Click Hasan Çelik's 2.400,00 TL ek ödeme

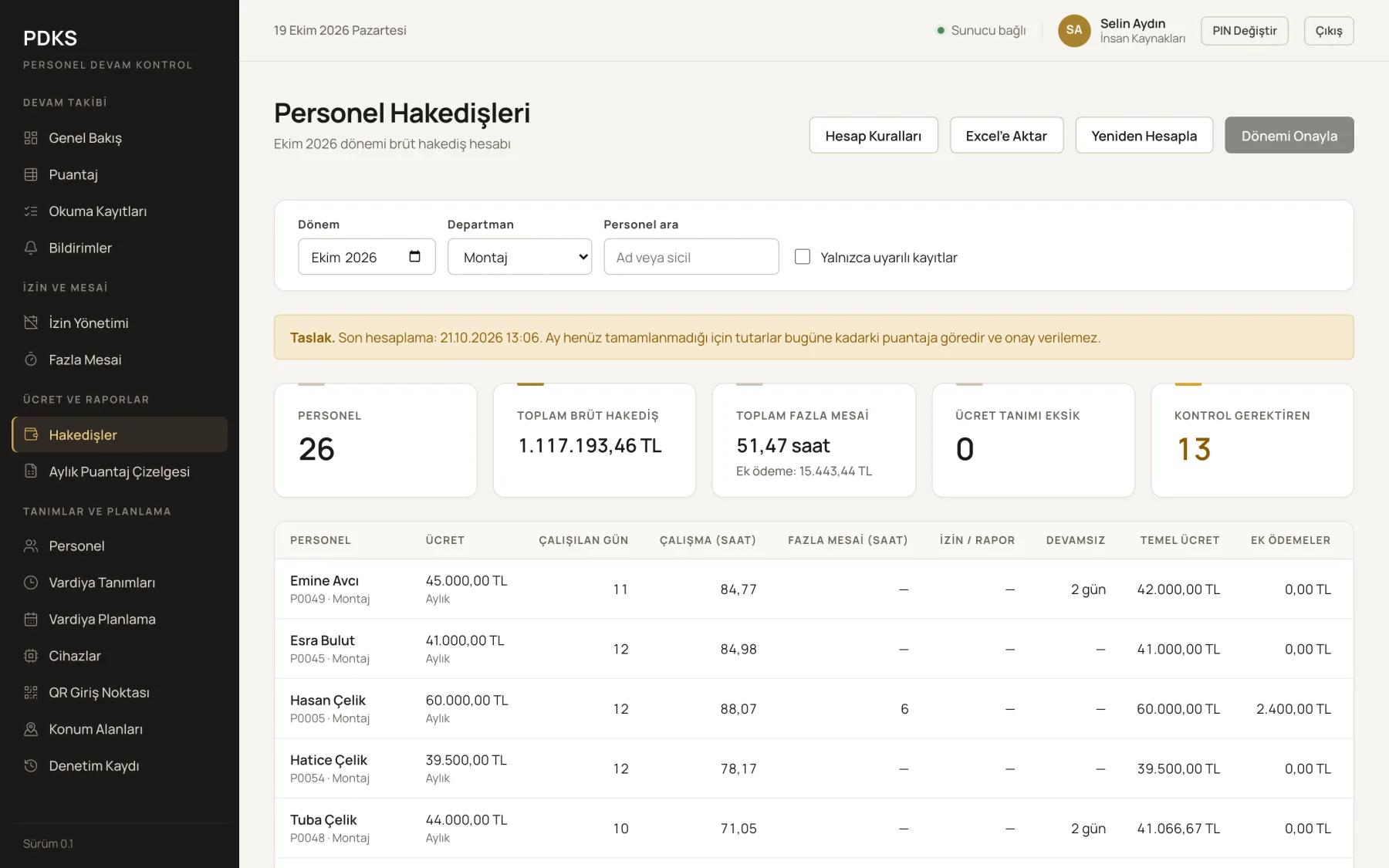coord(1293,708)
